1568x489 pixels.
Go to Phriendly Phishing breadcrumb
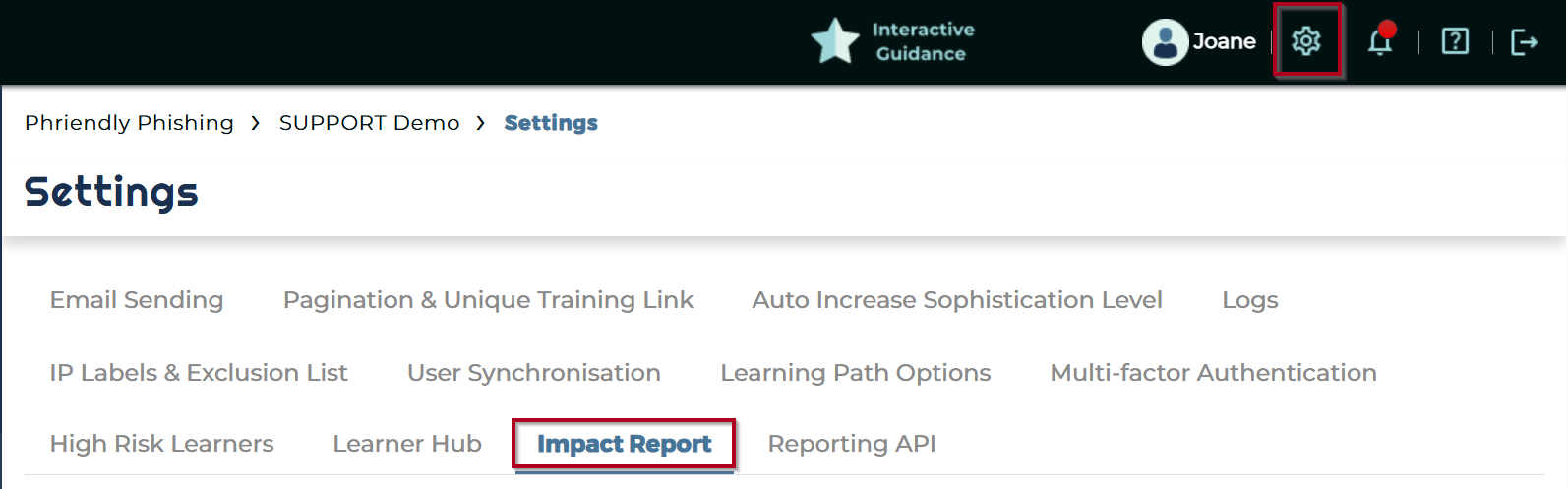[129, 123]
